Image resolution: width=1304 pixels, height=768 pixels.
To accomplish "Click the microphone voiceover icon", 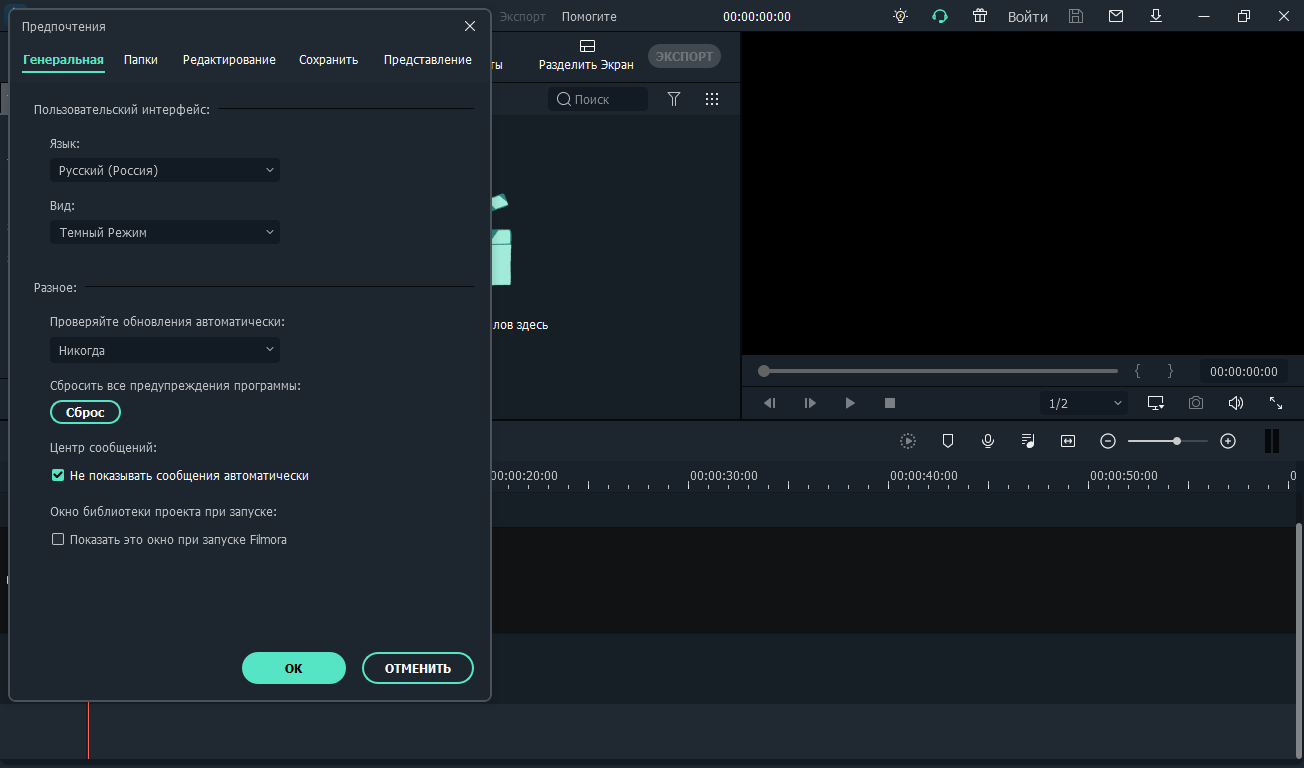I will [x=988, y=441].
